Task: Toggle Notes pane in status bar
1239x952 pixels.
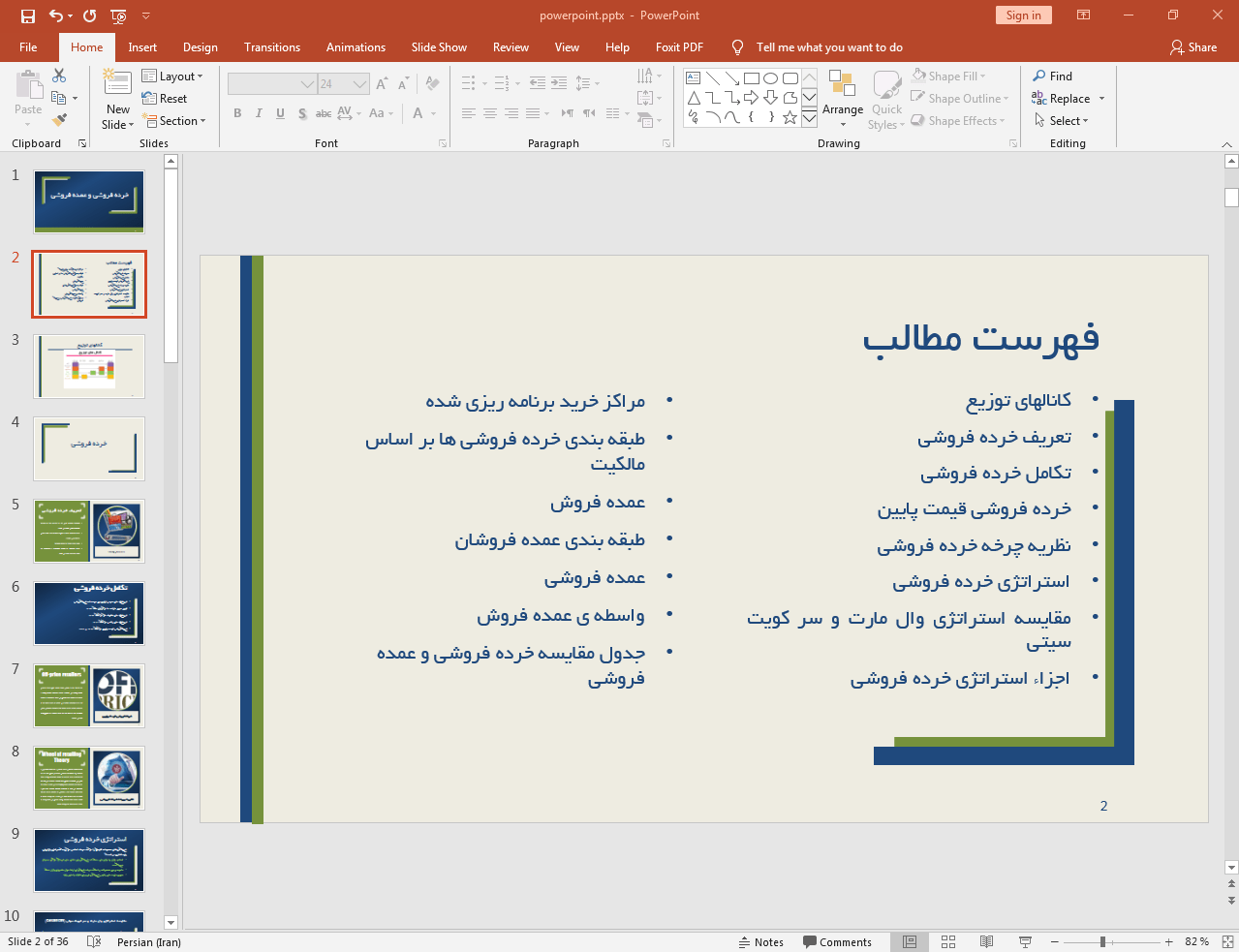Action: 761,941
